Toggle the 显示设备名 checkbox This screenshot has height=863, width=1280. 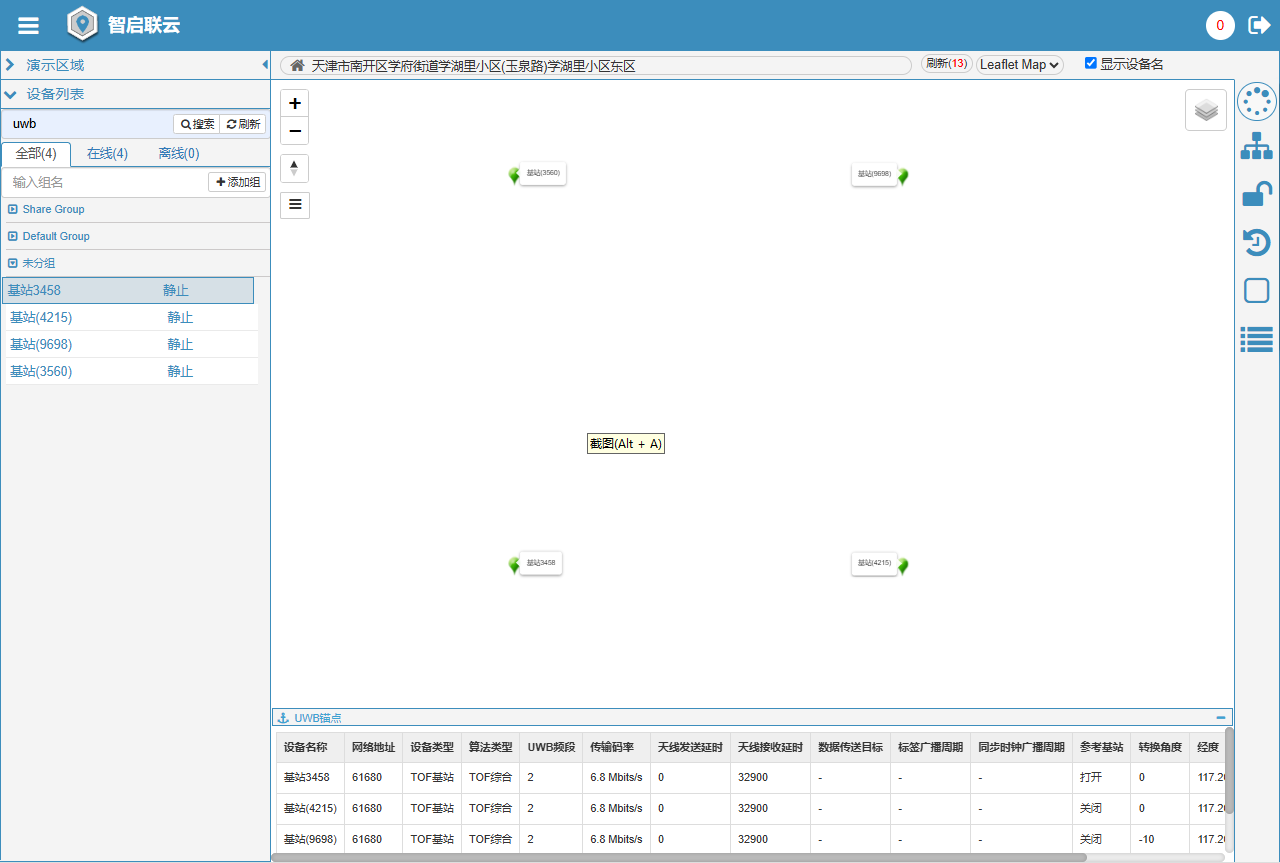coord(1091,64)
